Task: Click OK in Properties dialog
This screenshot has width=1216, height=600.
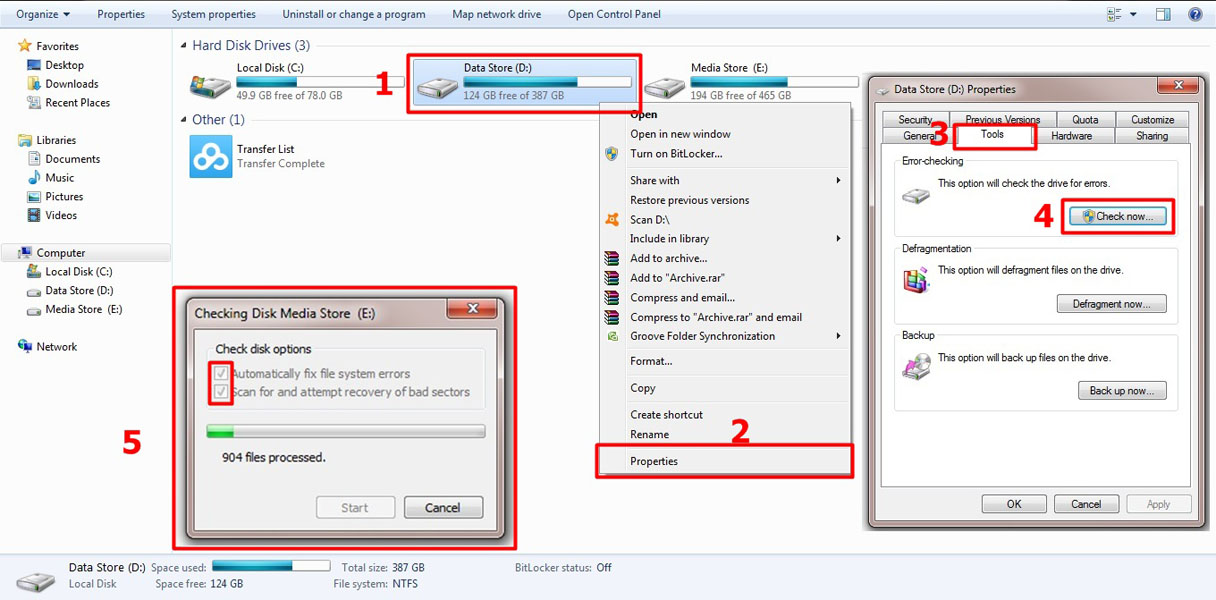Action: [x=1014, y=504]
